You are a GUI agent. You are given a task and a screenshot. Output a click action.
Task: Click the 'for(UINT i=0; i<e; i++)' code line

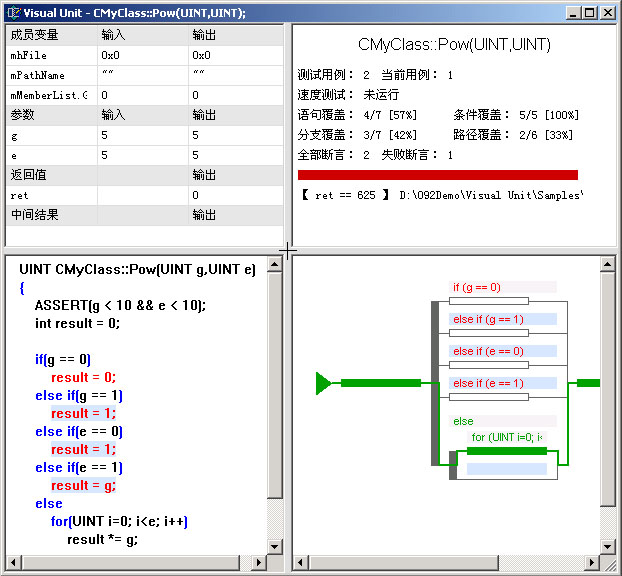[x=119, y=521]
